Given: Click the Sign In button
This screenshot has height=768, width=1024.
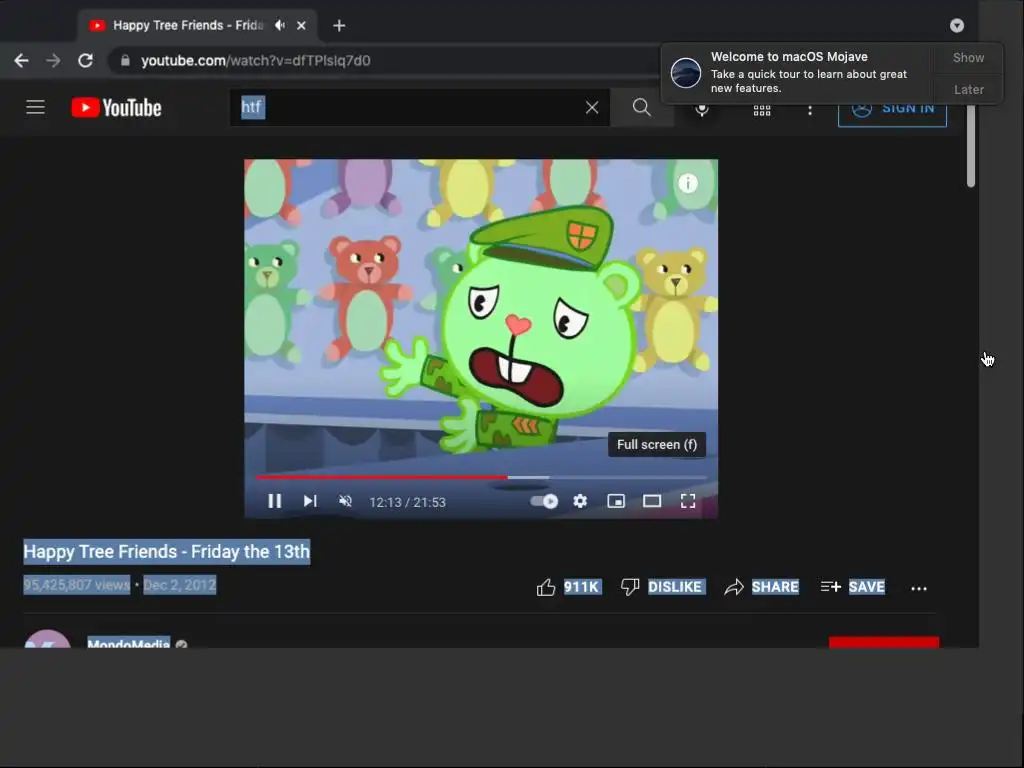Looking at the screenshot, I should [892, 113].
